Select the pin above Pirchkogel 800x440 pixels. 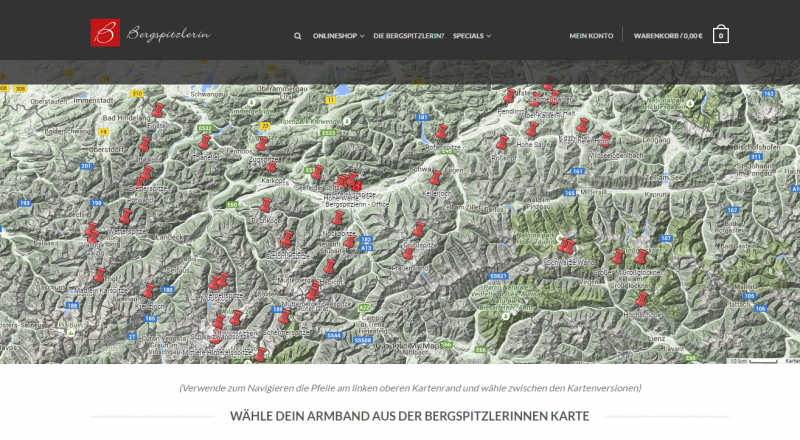coord(266,205)
